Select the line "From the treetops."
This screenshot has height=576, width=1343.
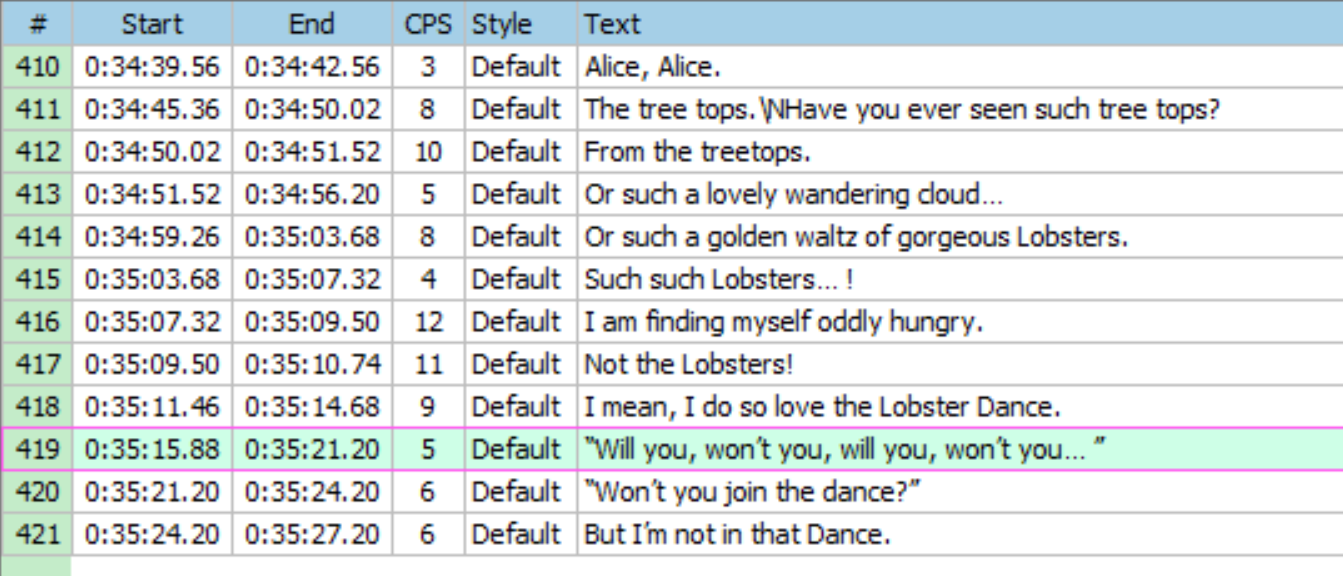697,152
